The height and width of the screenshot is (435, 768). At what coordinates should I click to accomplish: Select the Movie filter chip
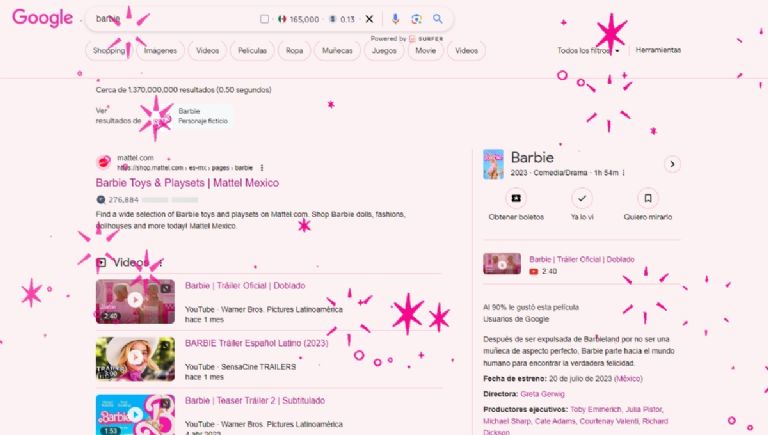tap(426, 50)
